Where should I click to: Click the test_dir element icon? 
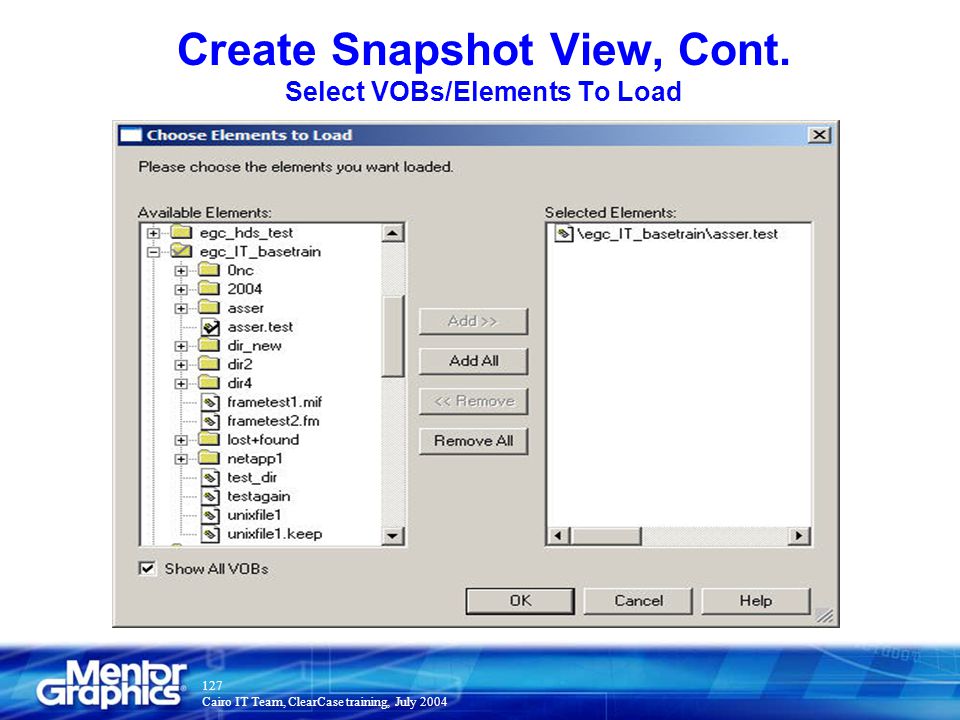(210, 478)
